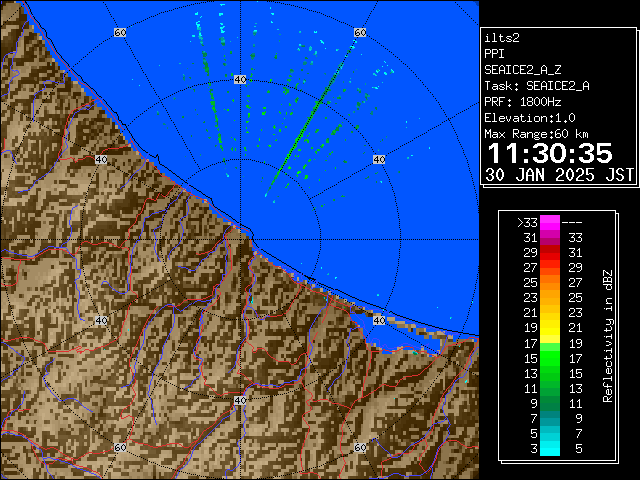Click the '60' range label in the upper-right ocean
Viewport: 640px width, 480px height.
pos(360,32)
